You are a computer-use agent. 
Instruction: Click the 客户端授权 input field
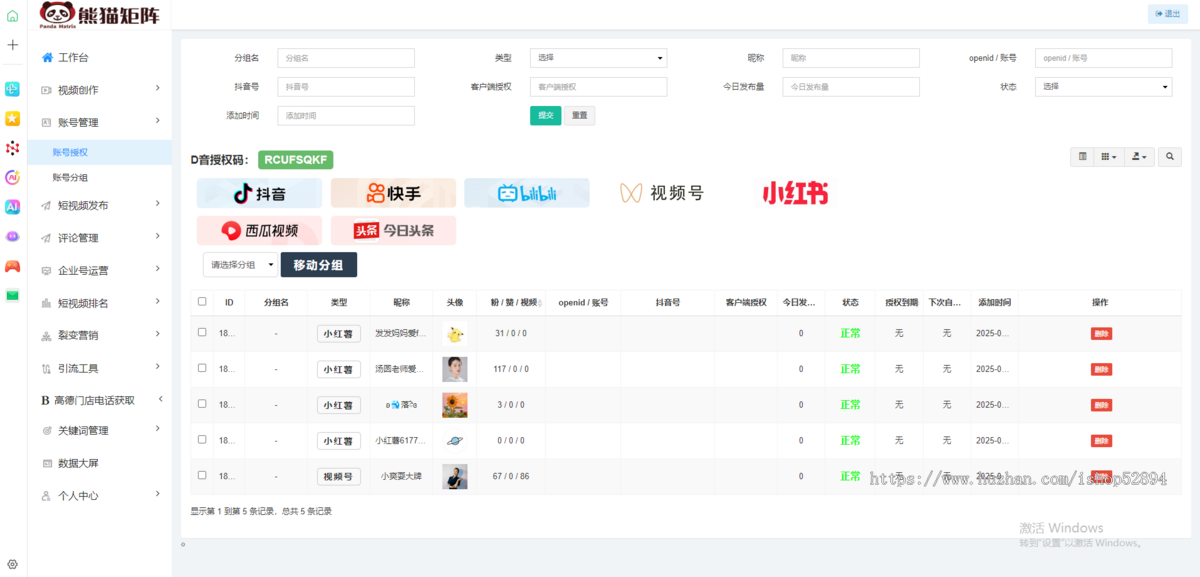(x=598, y=87)
